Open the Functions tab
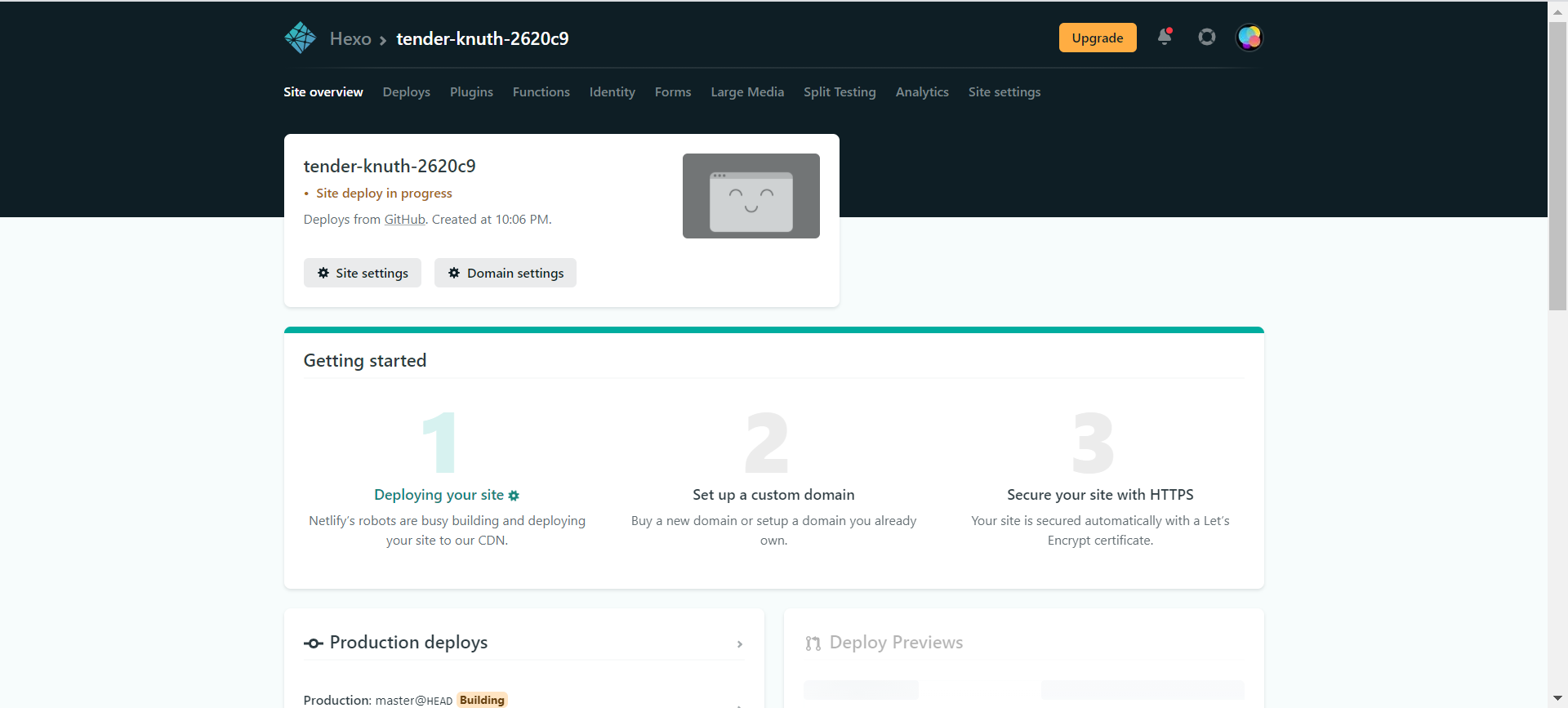The height and width of the screenshot is (708, 1568). click(x=541, y=92)
